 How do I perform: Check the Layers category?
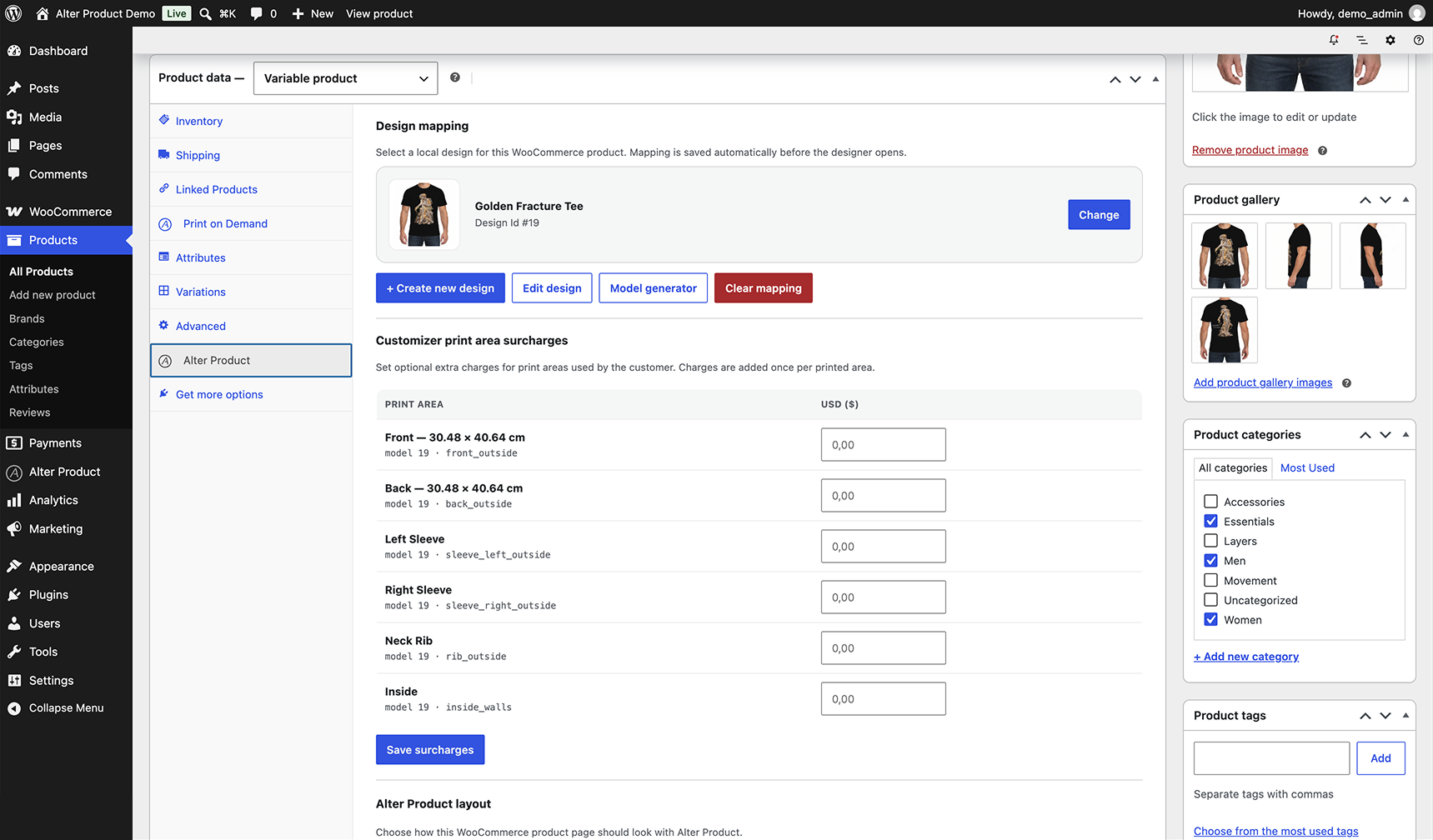pyautogui.click(x=1211, y=541)
